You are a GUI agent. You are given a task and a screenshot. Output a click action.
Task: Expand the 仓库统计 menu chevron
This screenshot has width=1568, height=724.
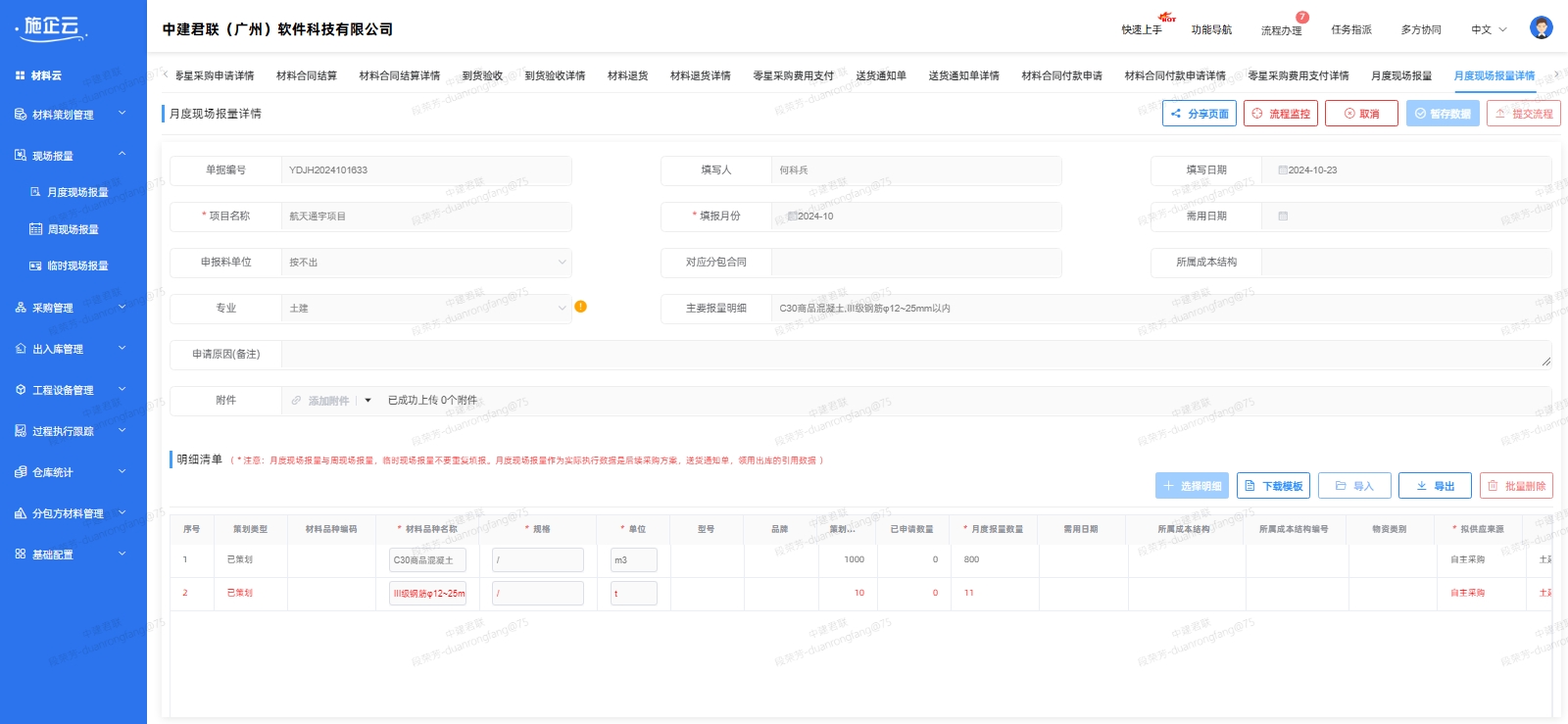(122, 471)
